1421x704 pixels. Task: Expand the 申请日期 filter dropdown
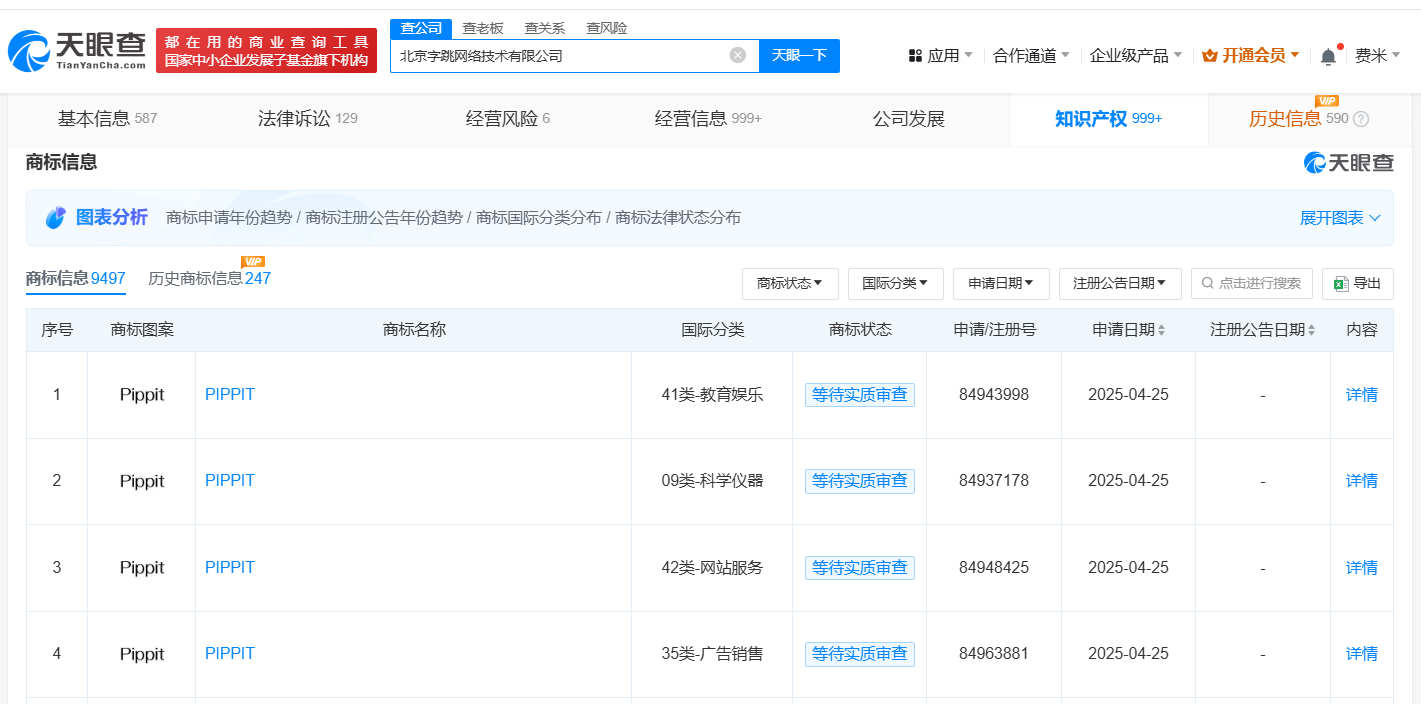[1000, 283]
